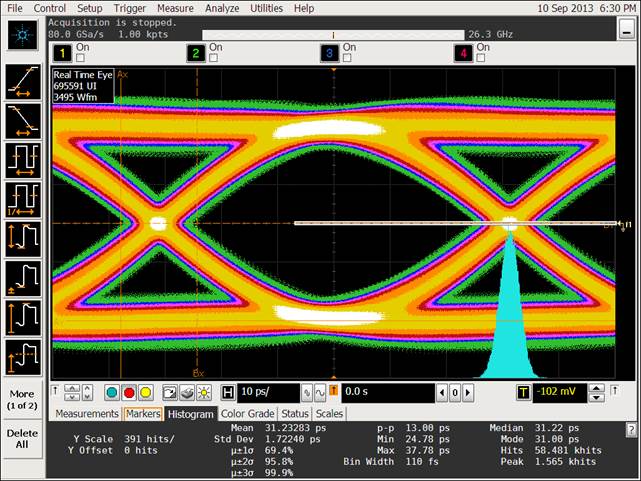Open the Measure menu

tap(175, 8)
